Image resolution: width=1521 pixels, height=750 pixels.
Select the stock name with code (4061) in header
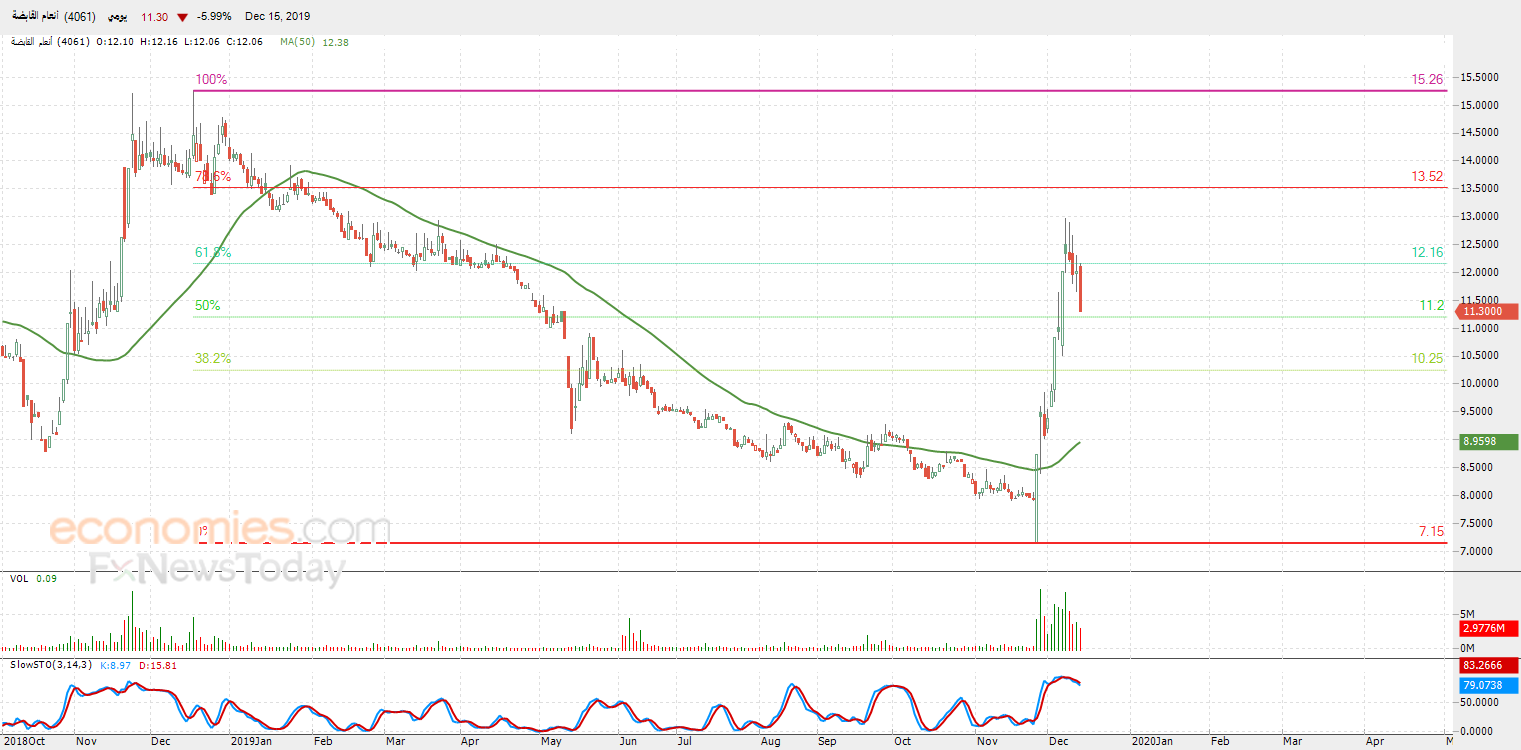(x=54, y=16)
